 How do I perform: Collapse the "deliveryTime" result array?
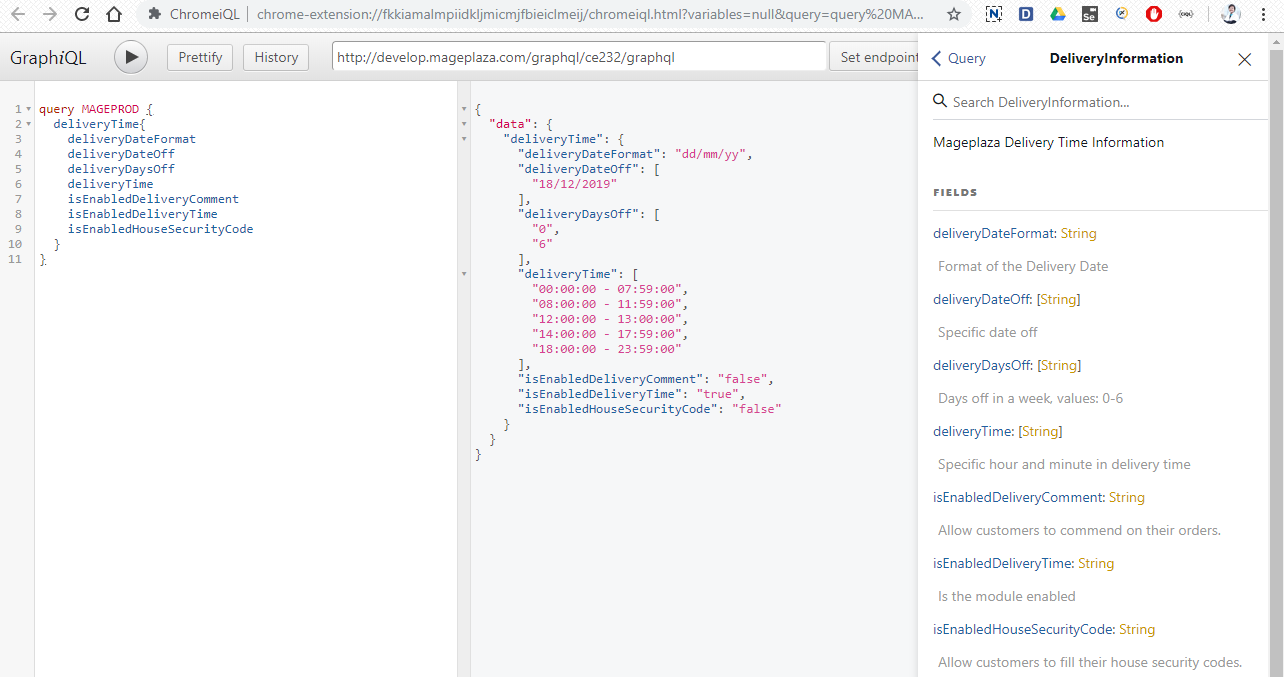coord(464,274)
